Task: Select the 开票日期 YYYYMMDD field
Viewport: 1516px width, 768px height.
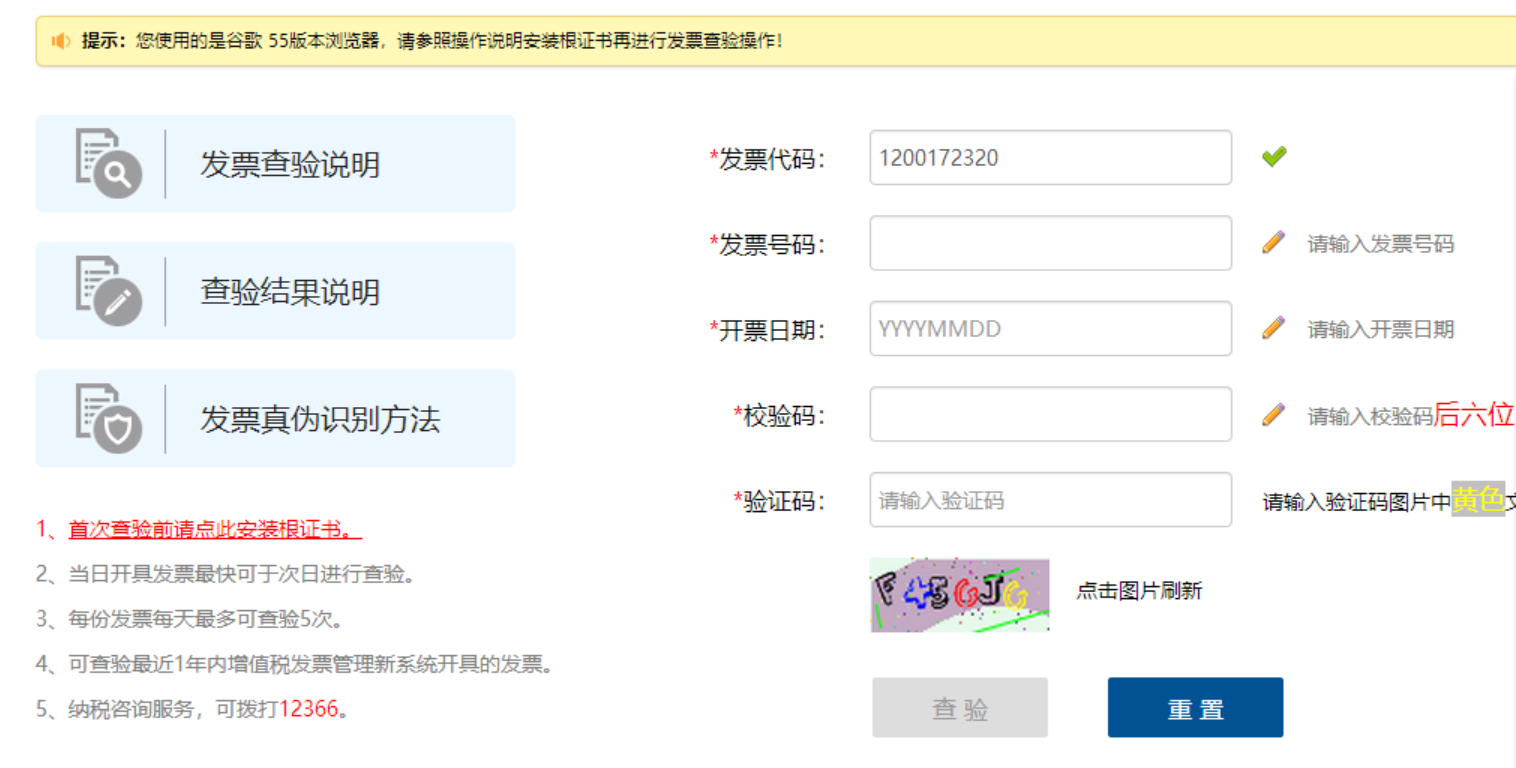Action: (x=1050, y=329)
